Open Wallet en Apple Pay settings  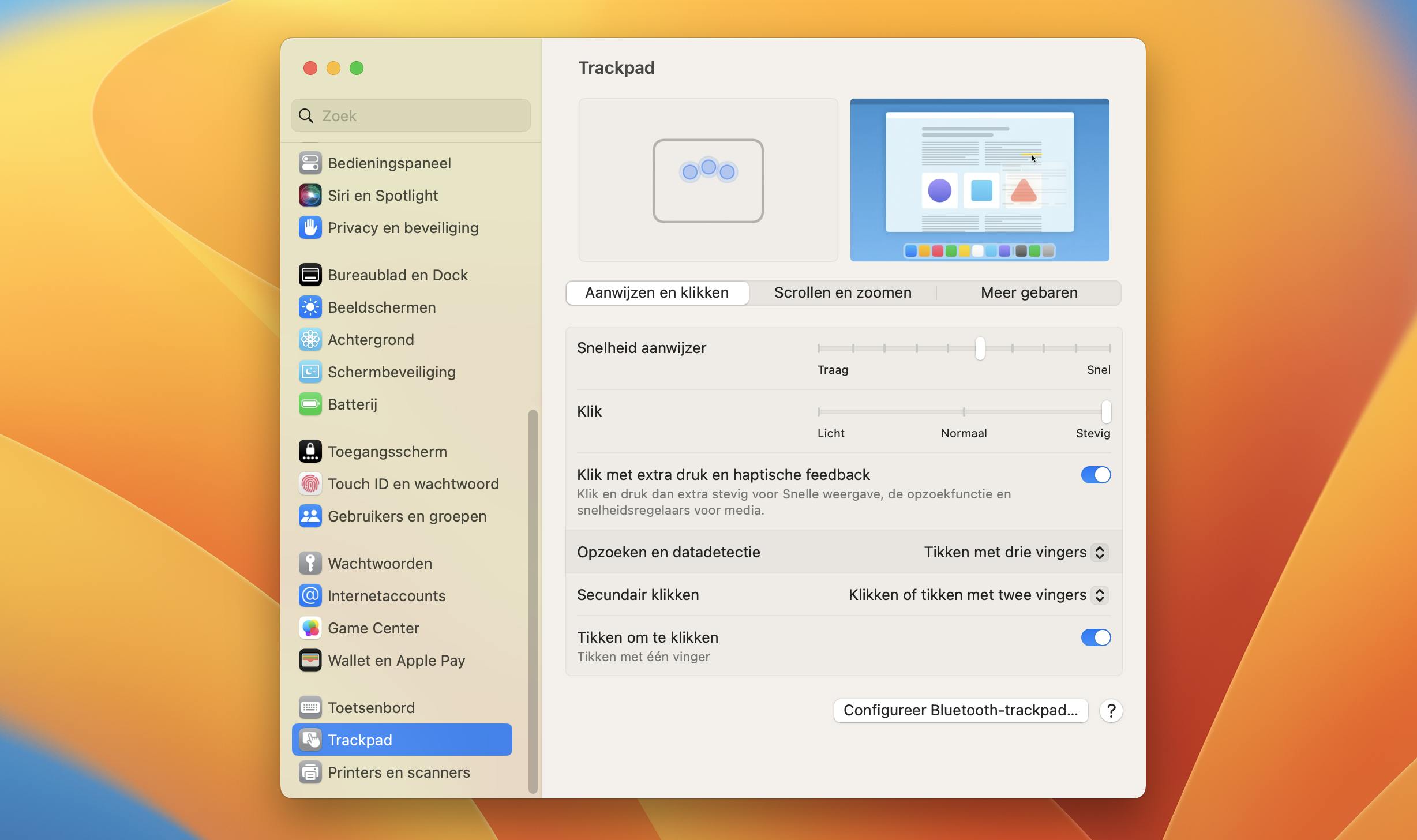(396, 660)
